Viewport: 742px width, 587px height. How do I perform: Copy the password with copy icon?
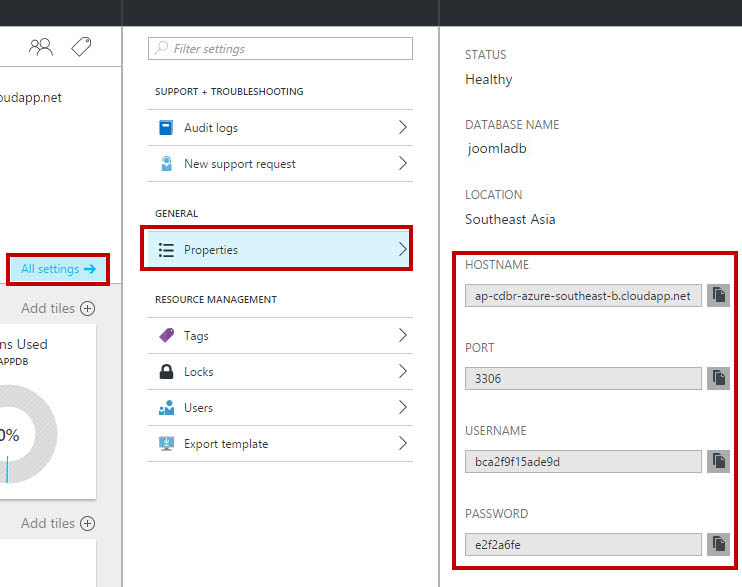pos(718,544)
